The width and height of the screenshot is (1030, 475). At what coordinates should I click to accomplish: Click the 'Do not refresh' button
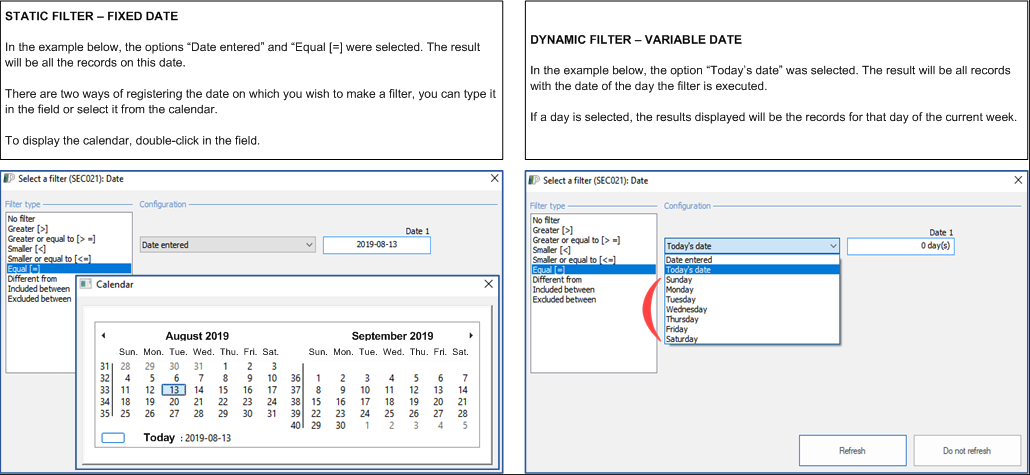tap(966, 450)
